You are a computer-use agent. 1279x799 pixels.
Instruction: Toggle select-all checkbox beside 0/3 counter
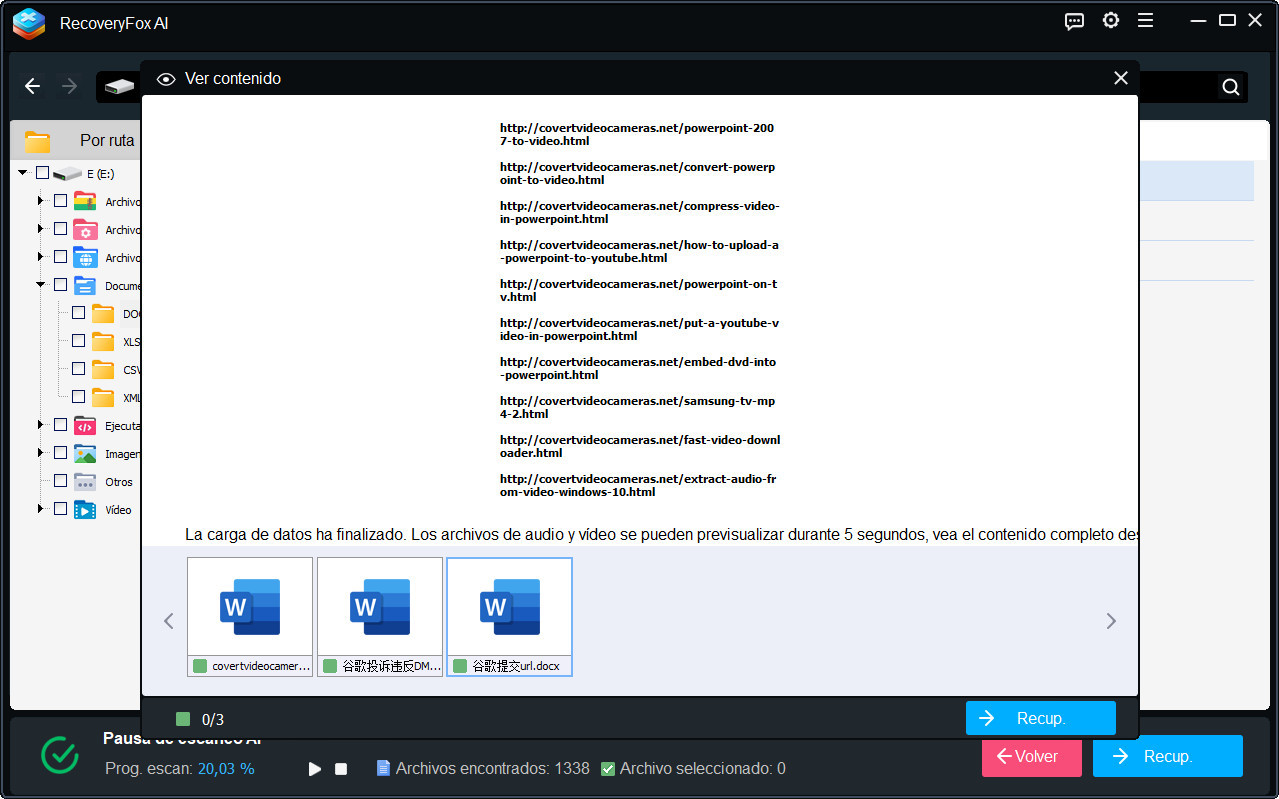click(182, 719)
